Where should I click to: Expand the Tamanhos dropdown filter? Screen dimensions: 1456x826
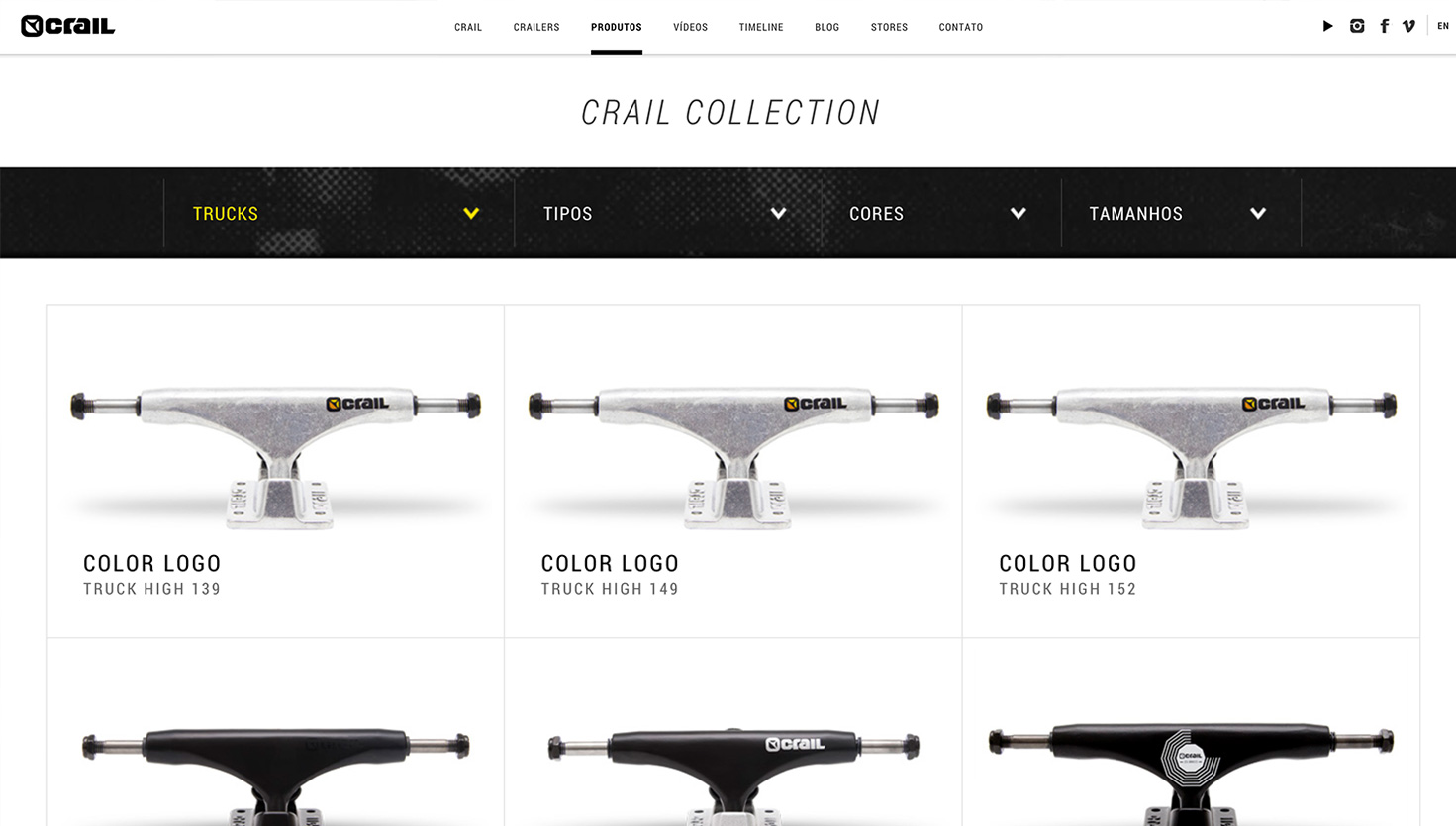coord(1181,213)
